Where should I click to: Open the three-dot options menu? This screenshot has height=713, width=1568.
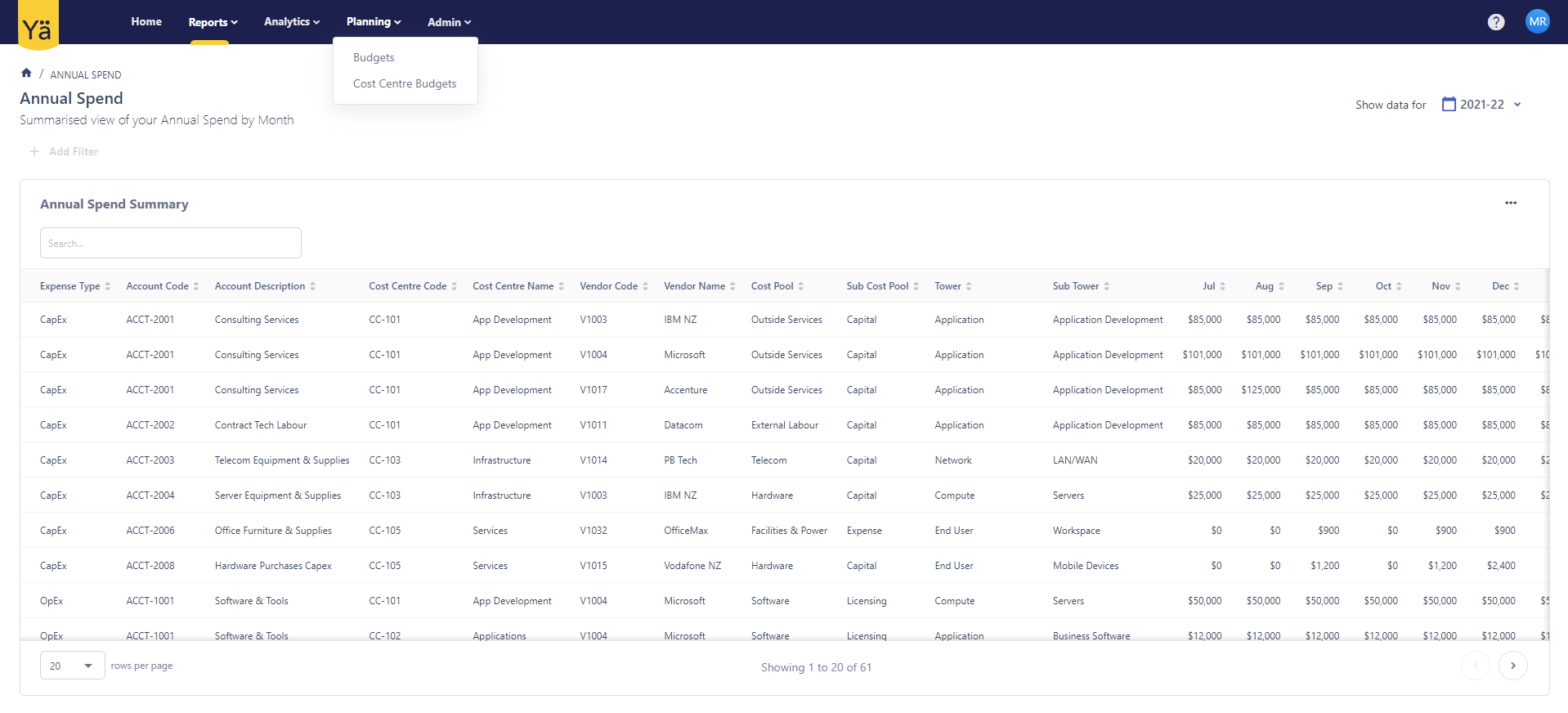click(1510, 203)
